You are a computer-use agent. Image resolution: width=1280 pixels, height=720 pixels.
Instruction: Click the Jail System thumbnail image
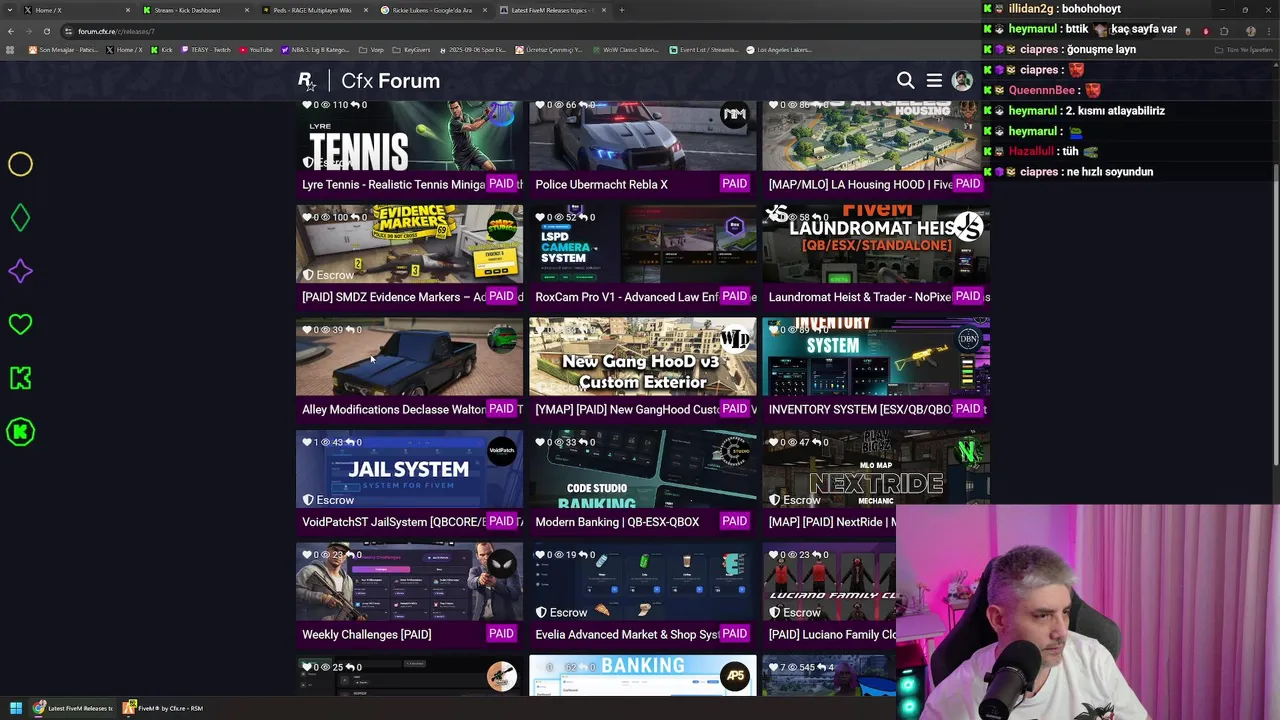[409, 470]
